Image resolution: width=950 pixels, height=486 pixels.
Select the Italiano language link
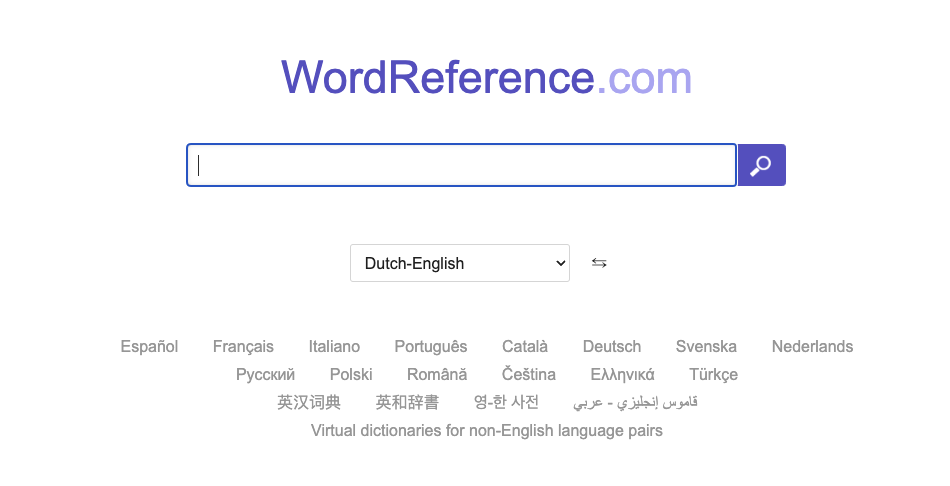coord(334,347)
